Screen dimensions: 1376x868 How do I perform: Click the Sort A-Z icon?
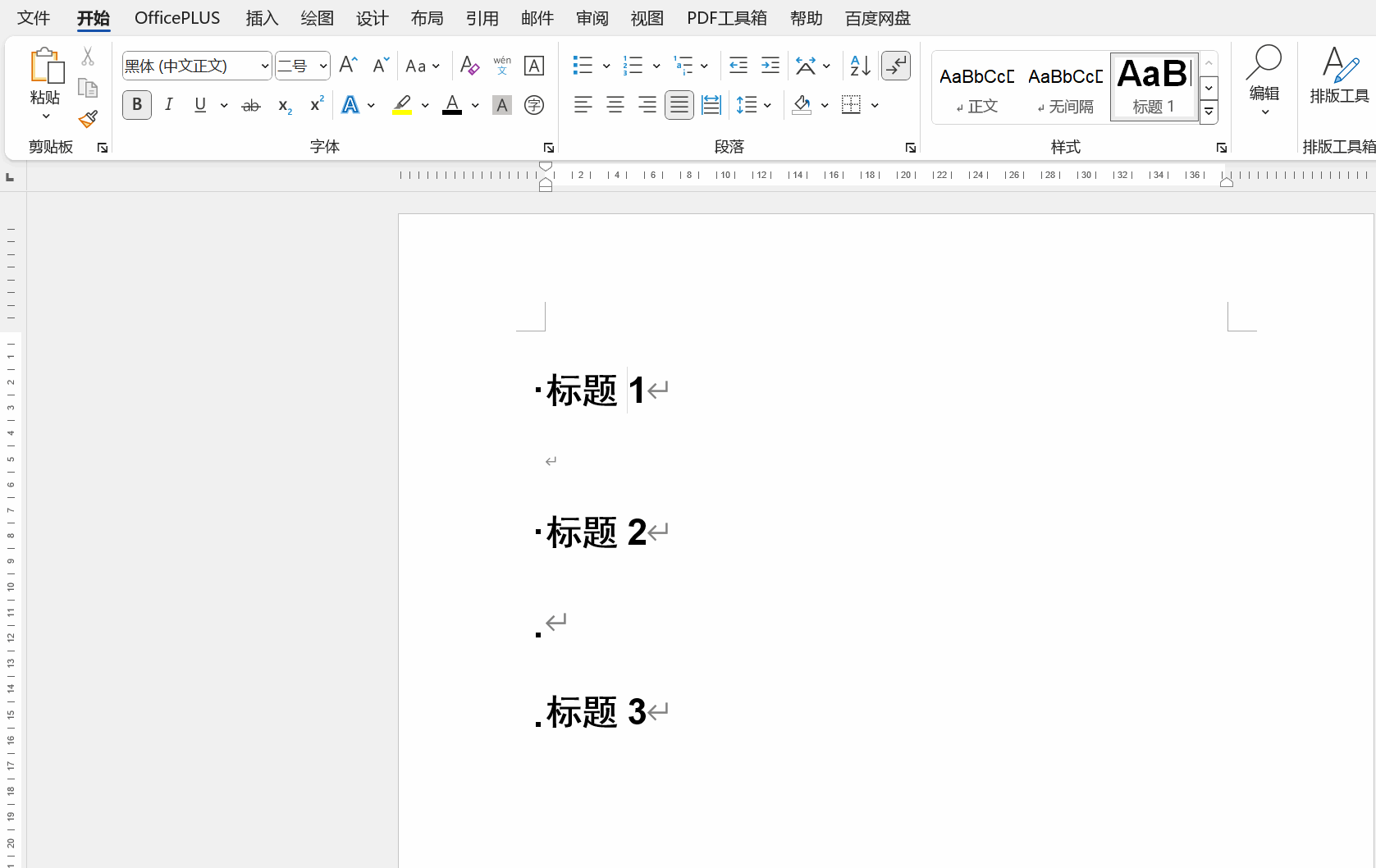pos(860,66)
